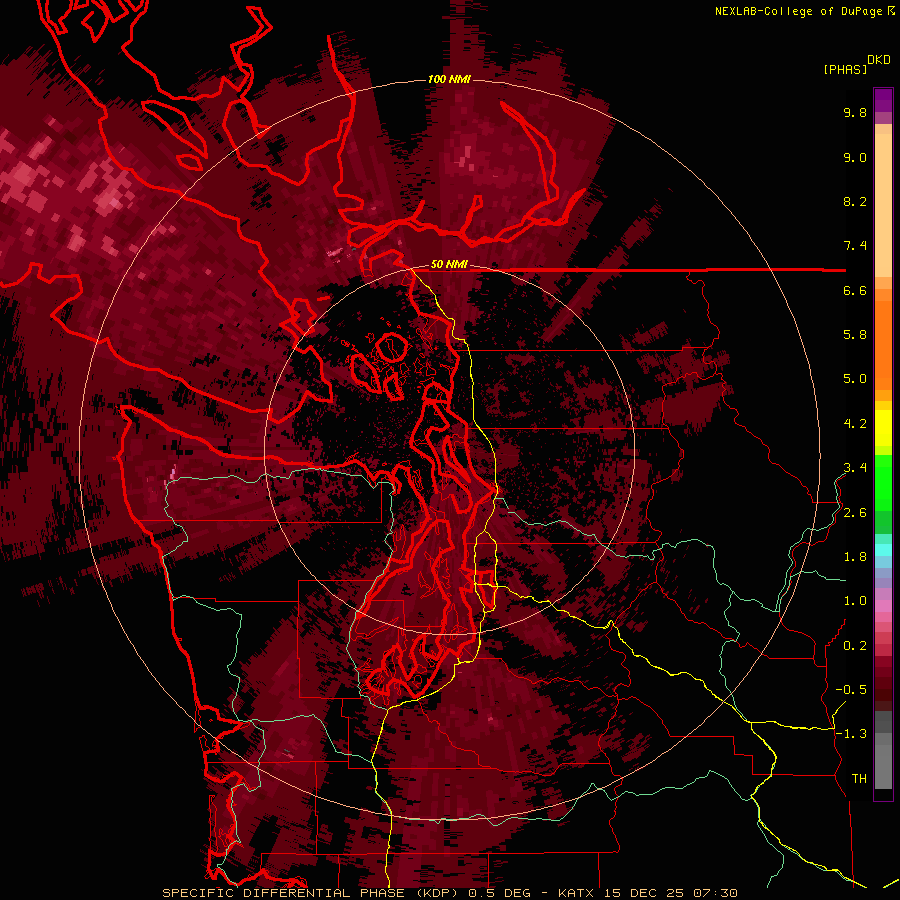This screenshot has height=900, width=900.
Task: Click the -1.3 value on the color scale
Action: 851,734
